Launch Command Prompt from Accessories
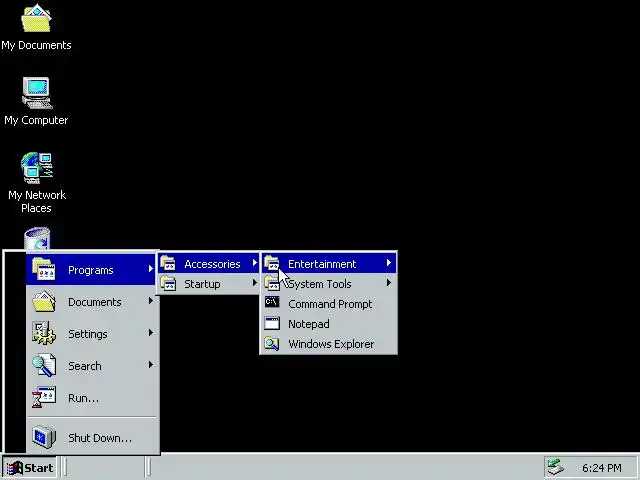The height and width of the screenshot is (480, 640). (329, 304)
